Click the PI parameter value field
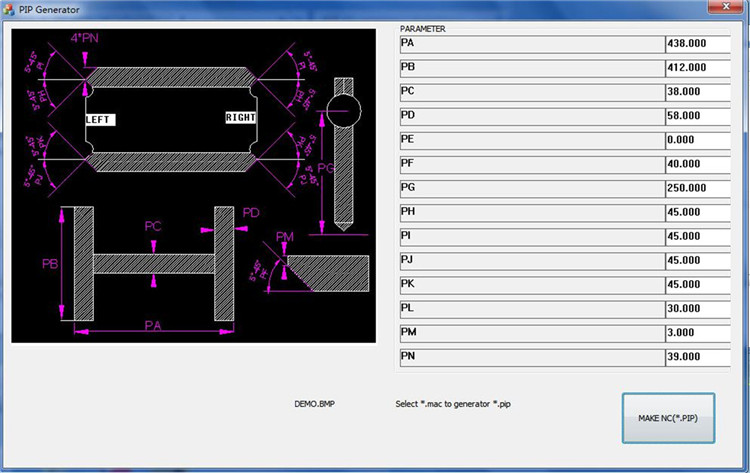 pyautogui.click(x=697, y=236)
